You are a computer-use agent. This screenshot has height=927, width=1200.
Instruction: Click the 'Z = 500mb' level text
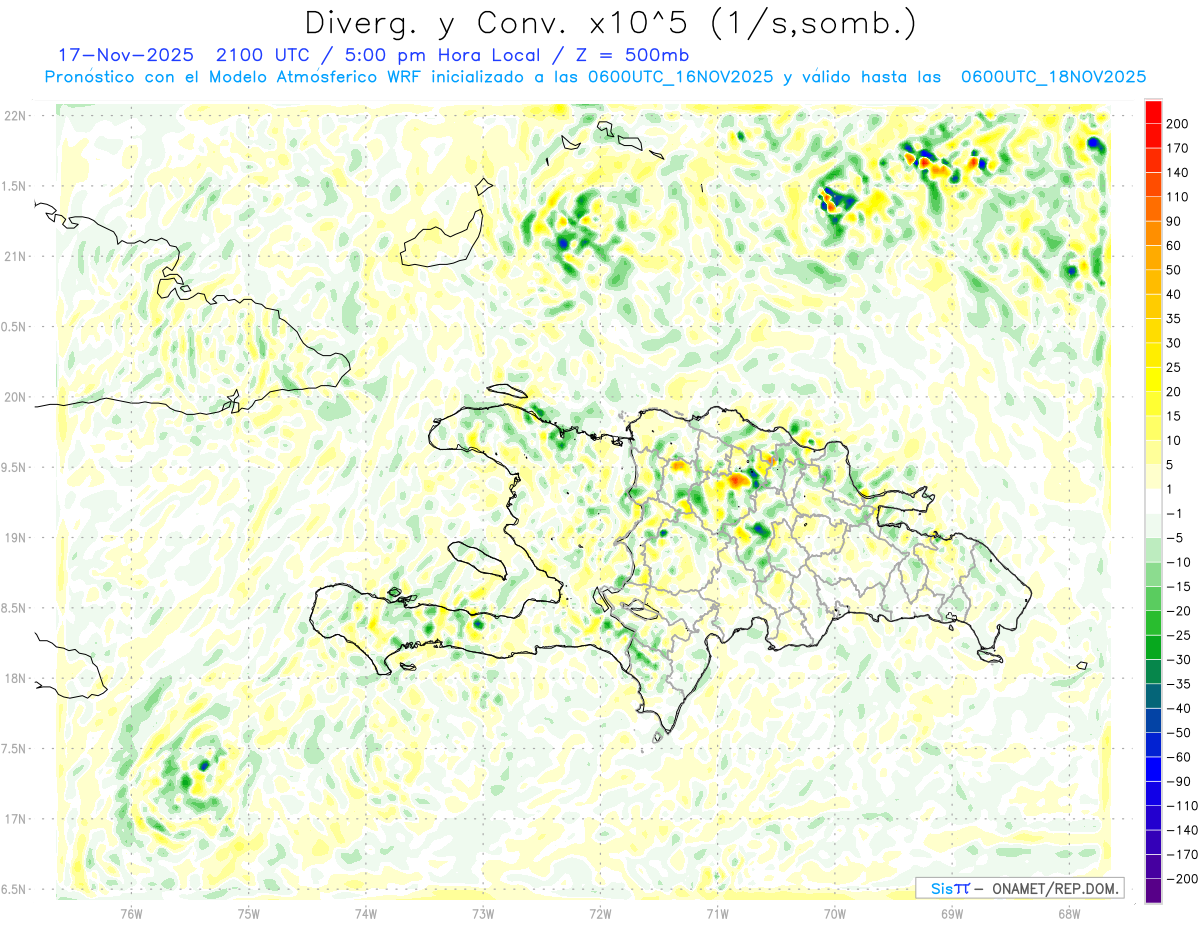(634, 55)
